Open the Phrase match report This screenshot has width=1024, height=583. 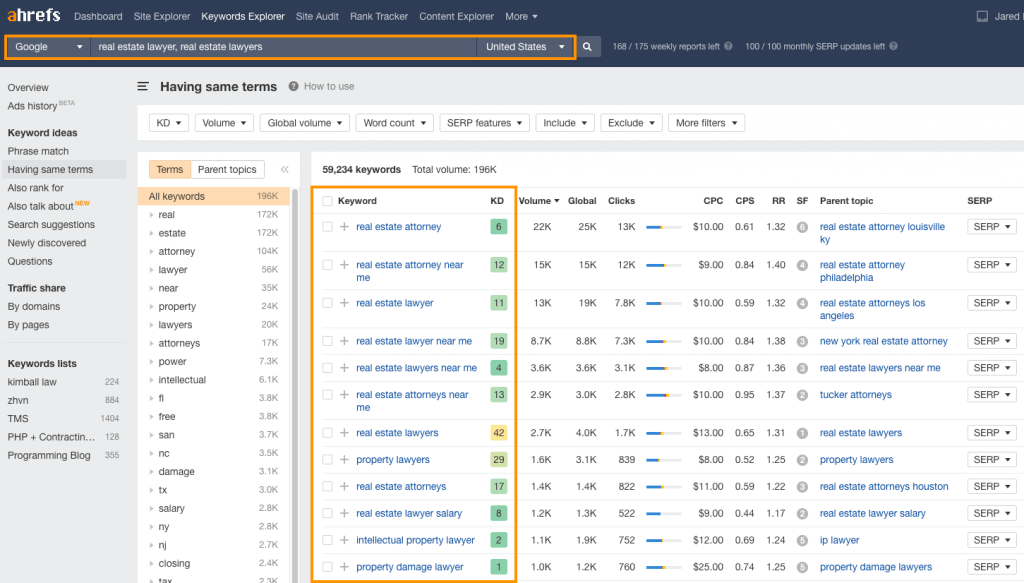click(x=38, y=151)
